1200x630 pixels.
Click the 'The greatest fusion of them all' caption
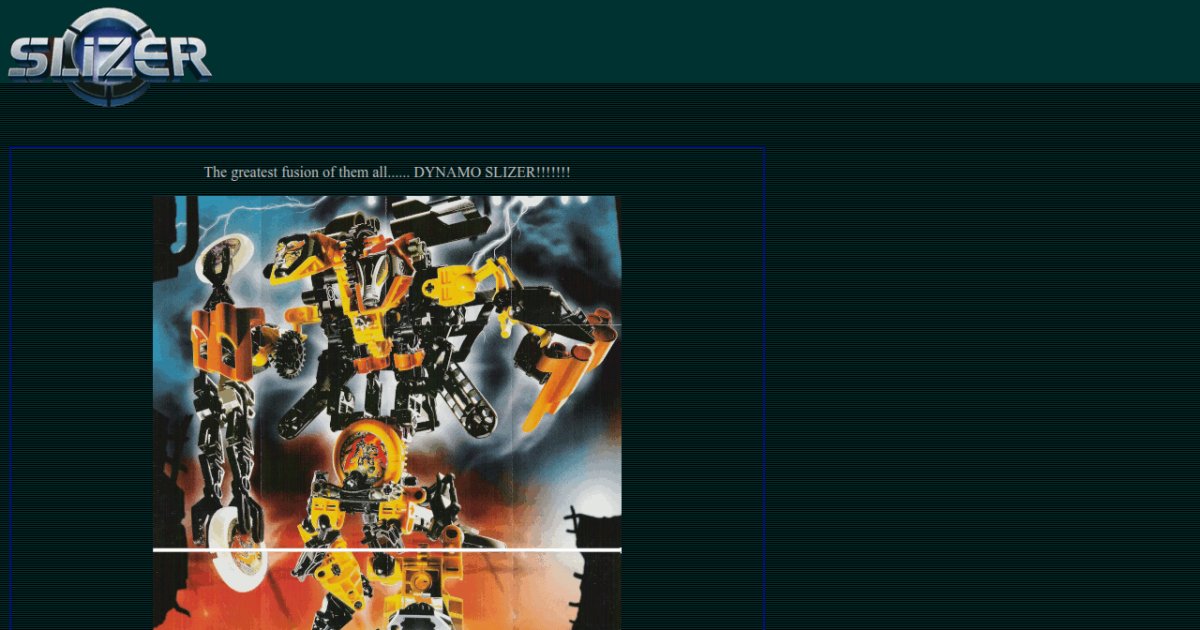(306, 172)
